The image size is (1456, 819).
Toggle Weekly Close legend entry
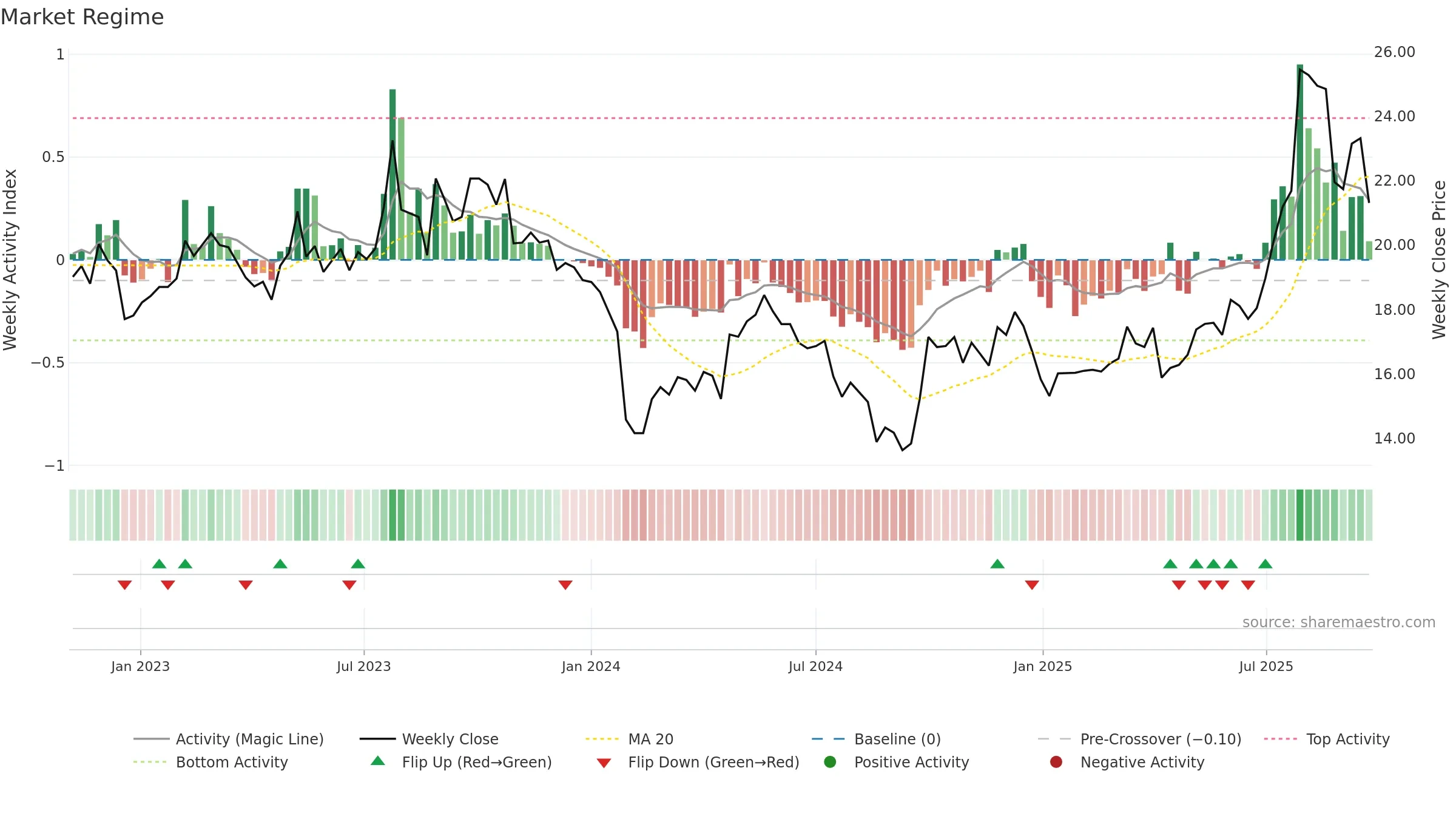tap(429, 739)
